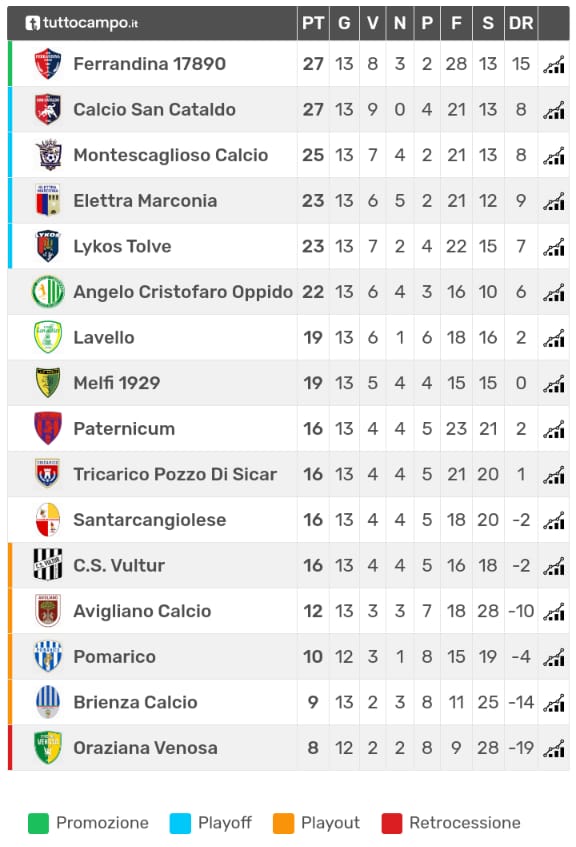Open the Tricarico Pozzo Di Sicar link
The image size is (576, 847).
pyautogui.click(x=175, y=474)
